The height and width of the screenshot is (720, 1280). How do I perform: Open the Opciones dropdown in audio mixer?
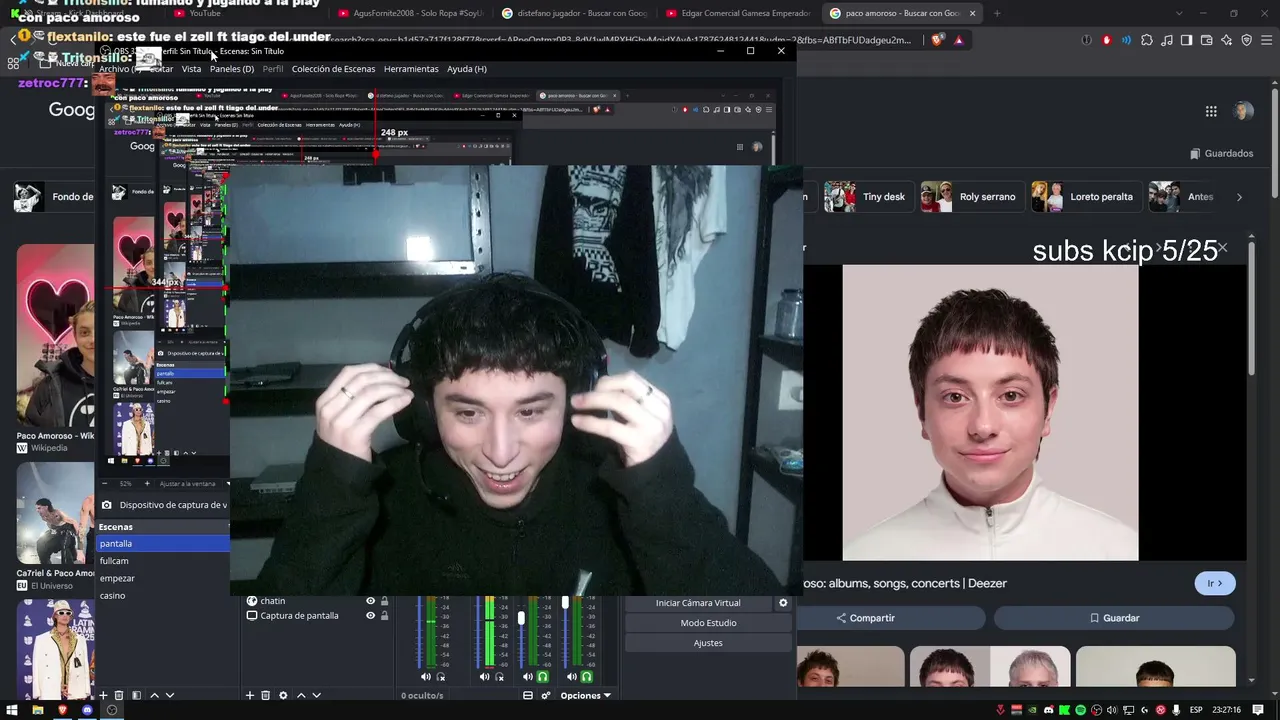(x=585, y=695)
